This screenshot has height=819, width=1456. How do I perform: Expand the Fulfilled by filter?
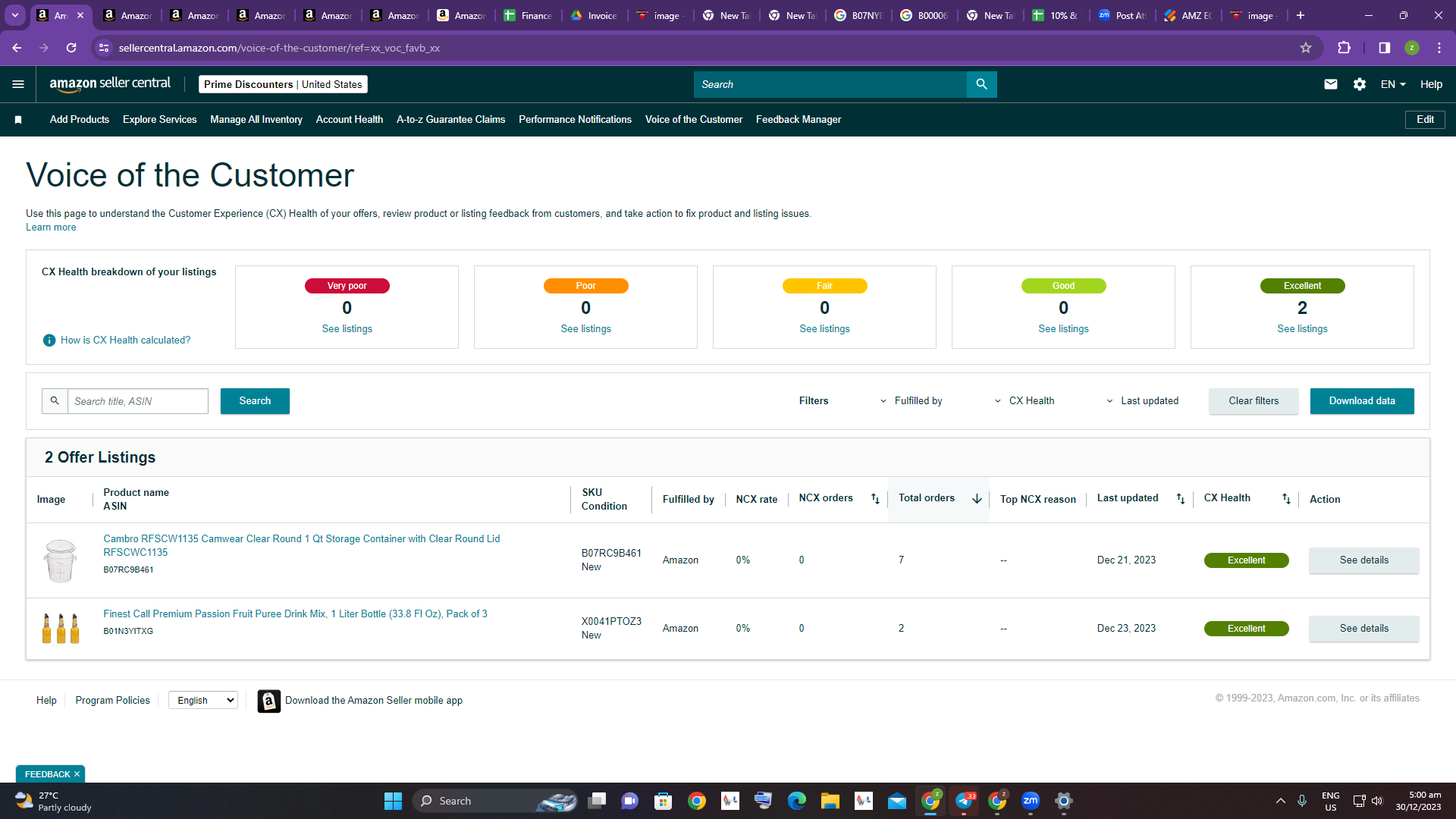tap(911, 401)
